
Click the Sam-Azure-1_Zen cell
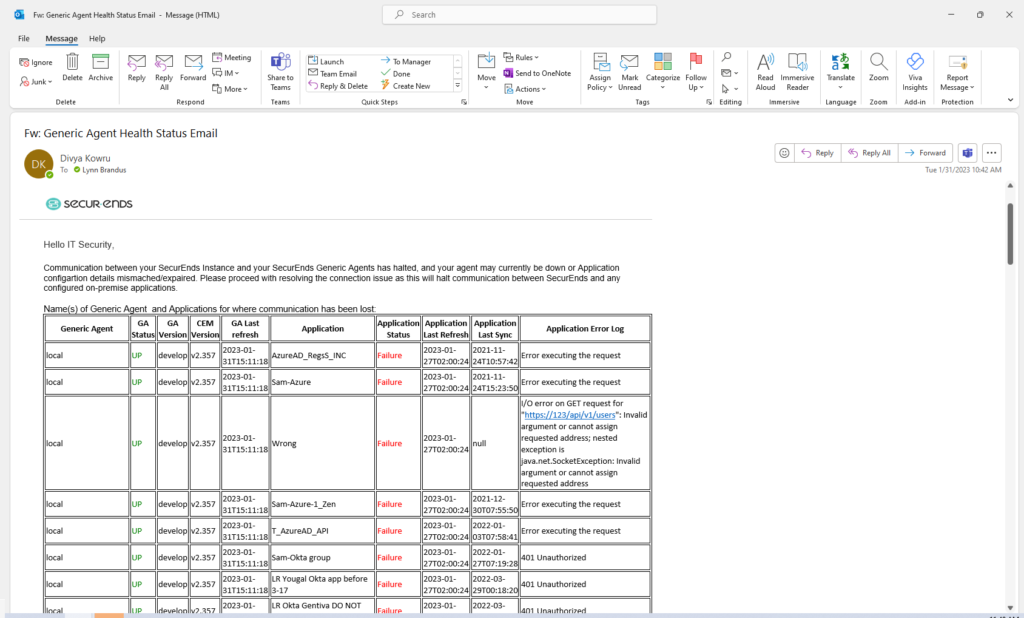click(x=323, y=504)
